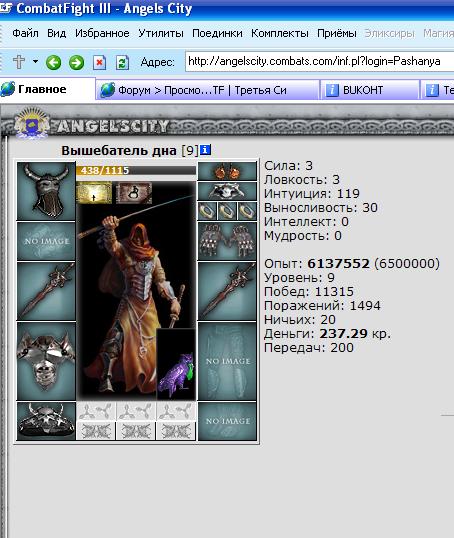The height and width of the screenshot is (538, 454).
Task: Click the Деньги: 237.29 кр. line
Action: [x=327, y=334]
